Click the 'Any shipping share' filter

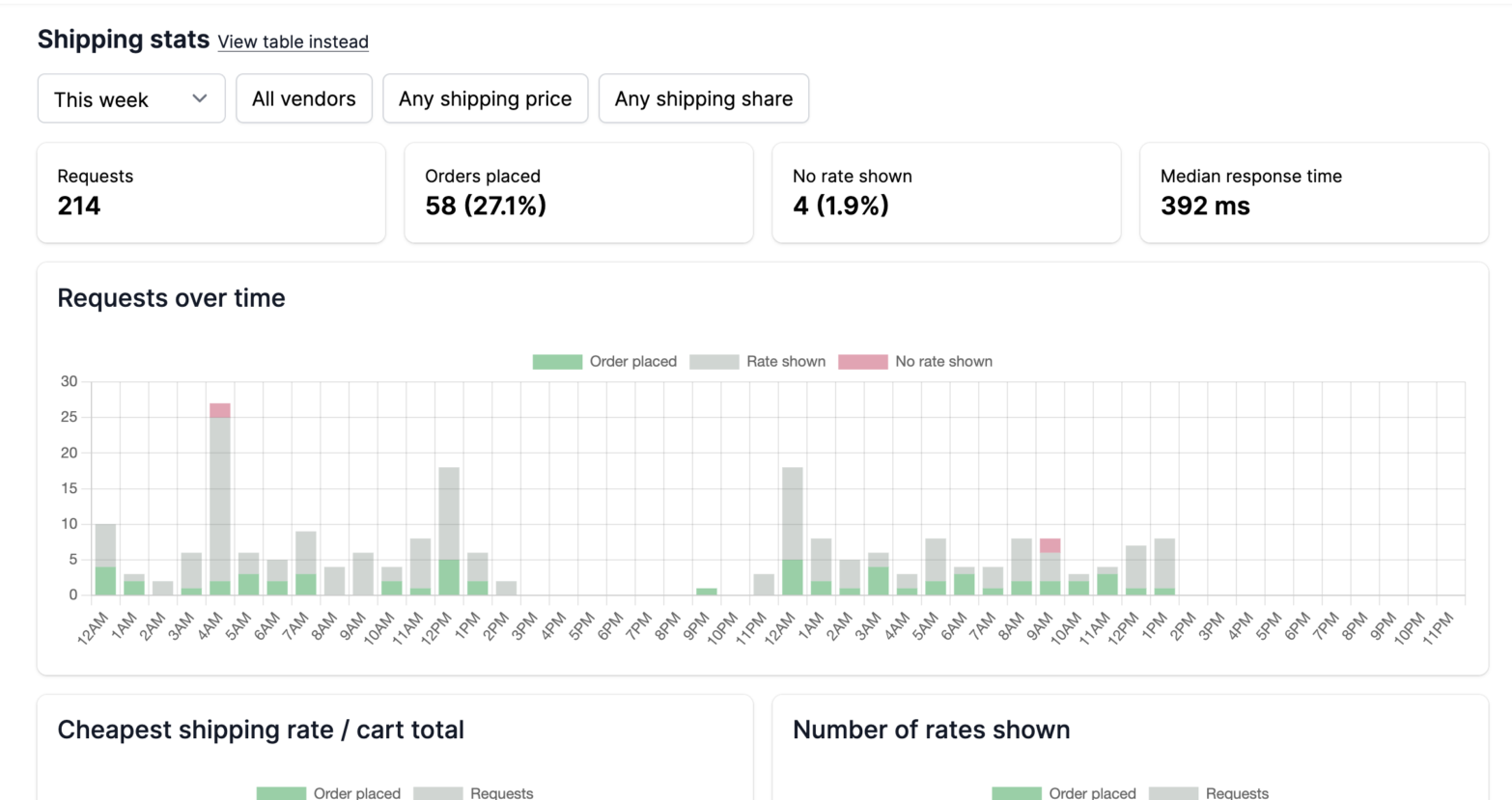click(704, 98)
